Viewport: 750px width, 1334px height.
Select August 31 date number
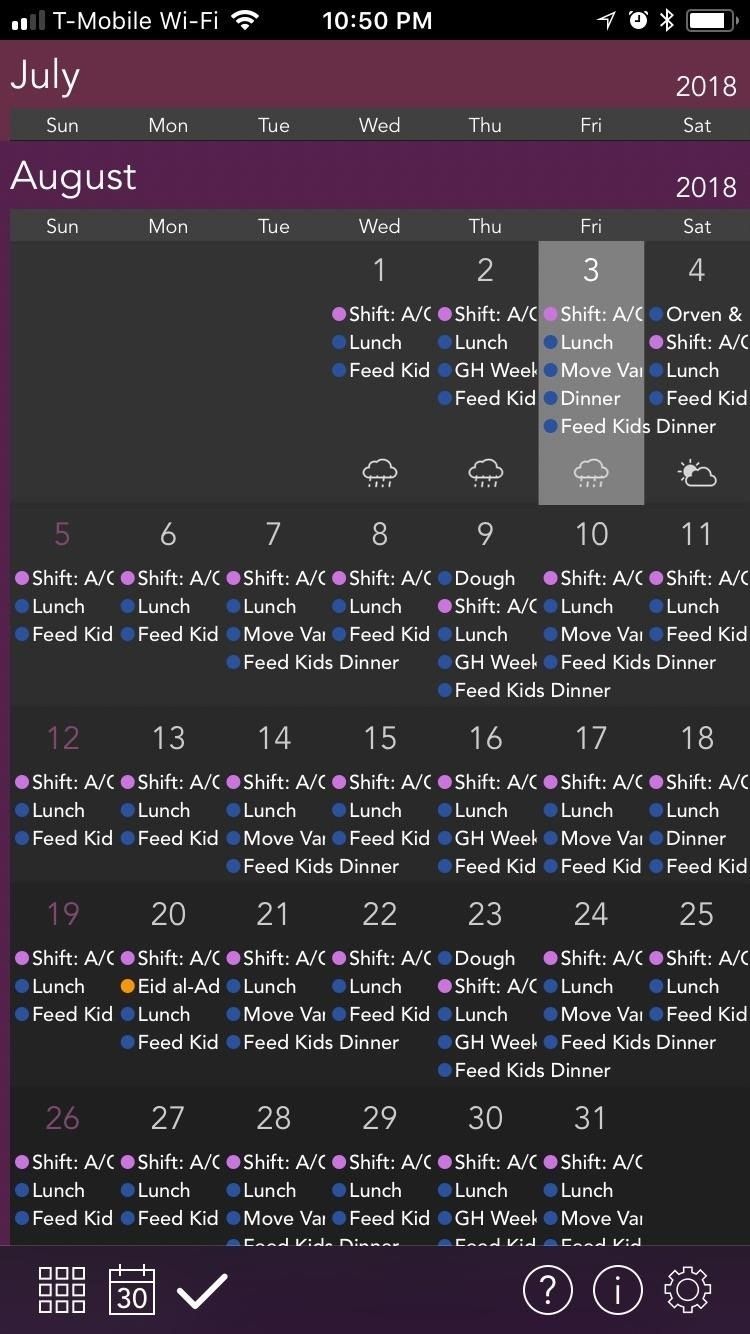(590, 1118)
